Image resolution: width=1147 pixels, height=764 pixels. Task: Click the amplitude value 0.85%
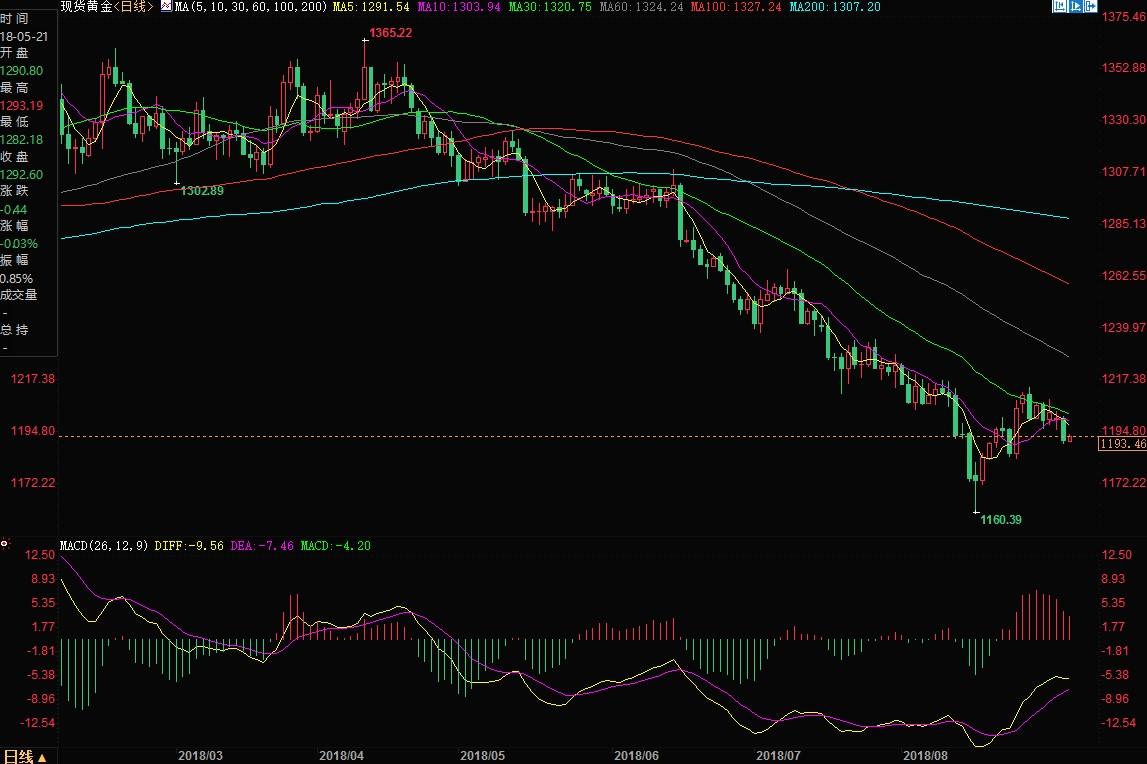17,279
